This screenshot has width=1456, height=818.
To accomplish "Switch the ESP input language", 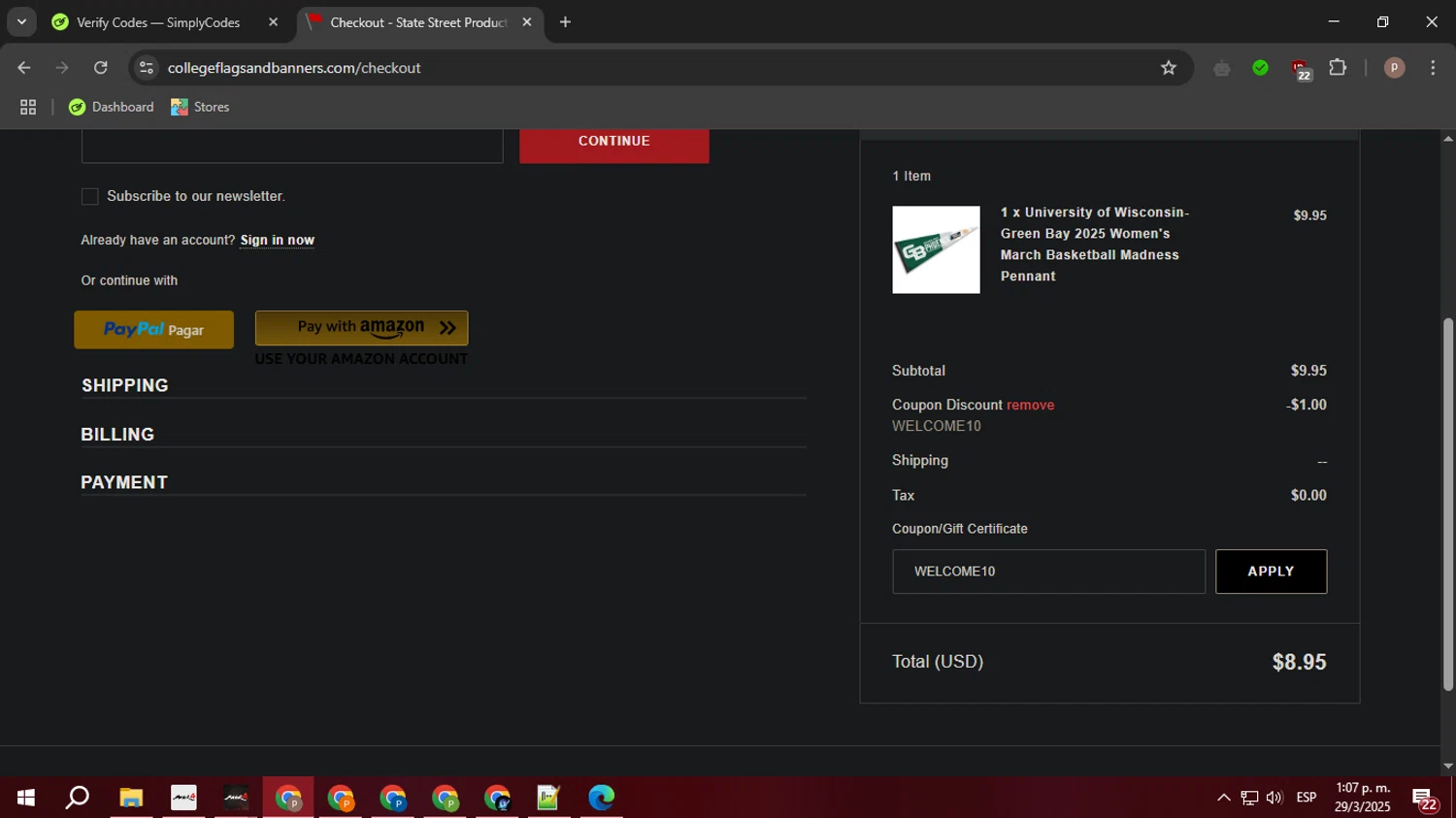I will (1307, 798).
